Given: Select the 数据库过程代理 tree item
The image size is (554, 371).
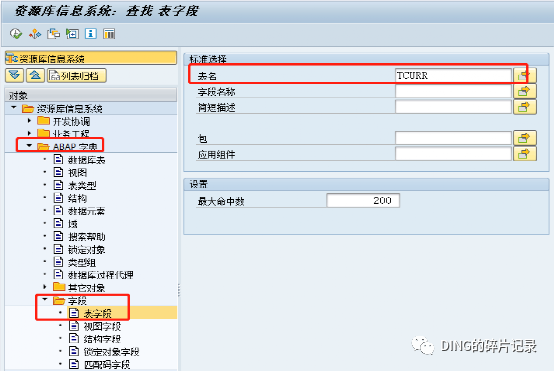Looking at the screenshot, I should pos(101,275).
